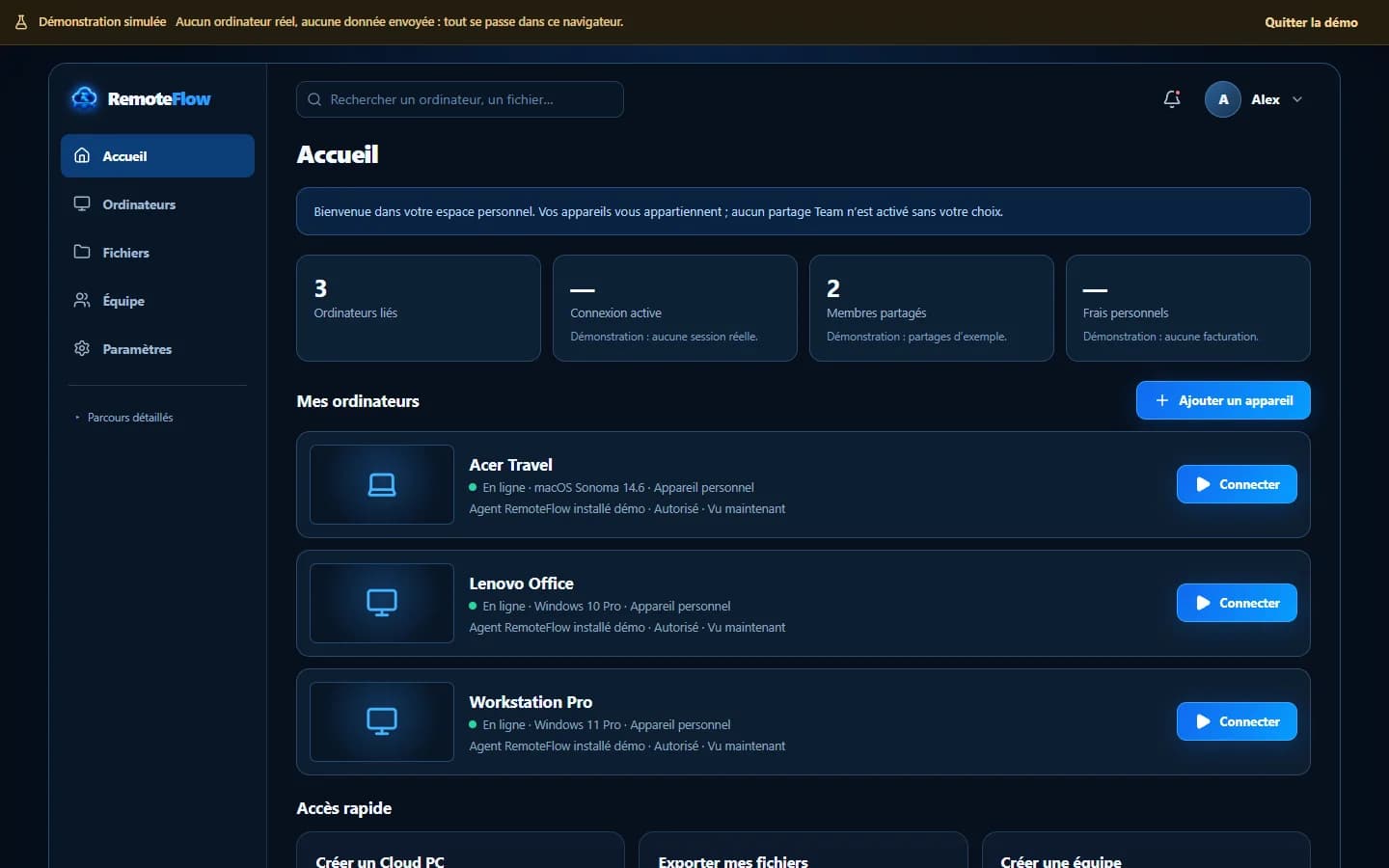Connect to Lenovo Office
This screenshot has width=1389, height=868.
click(x=1237, y=603)
